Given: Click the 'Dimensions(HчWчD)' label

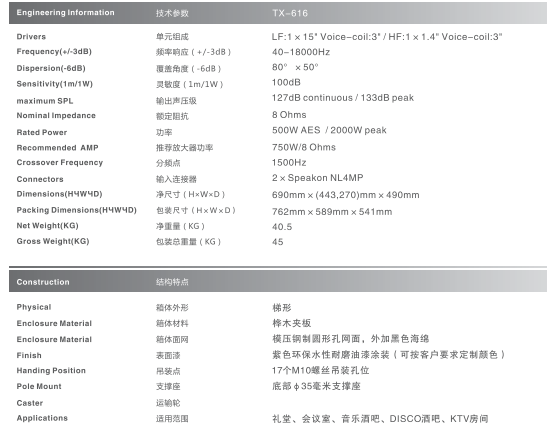Looking at the screenshot, I should click(59, 194).
